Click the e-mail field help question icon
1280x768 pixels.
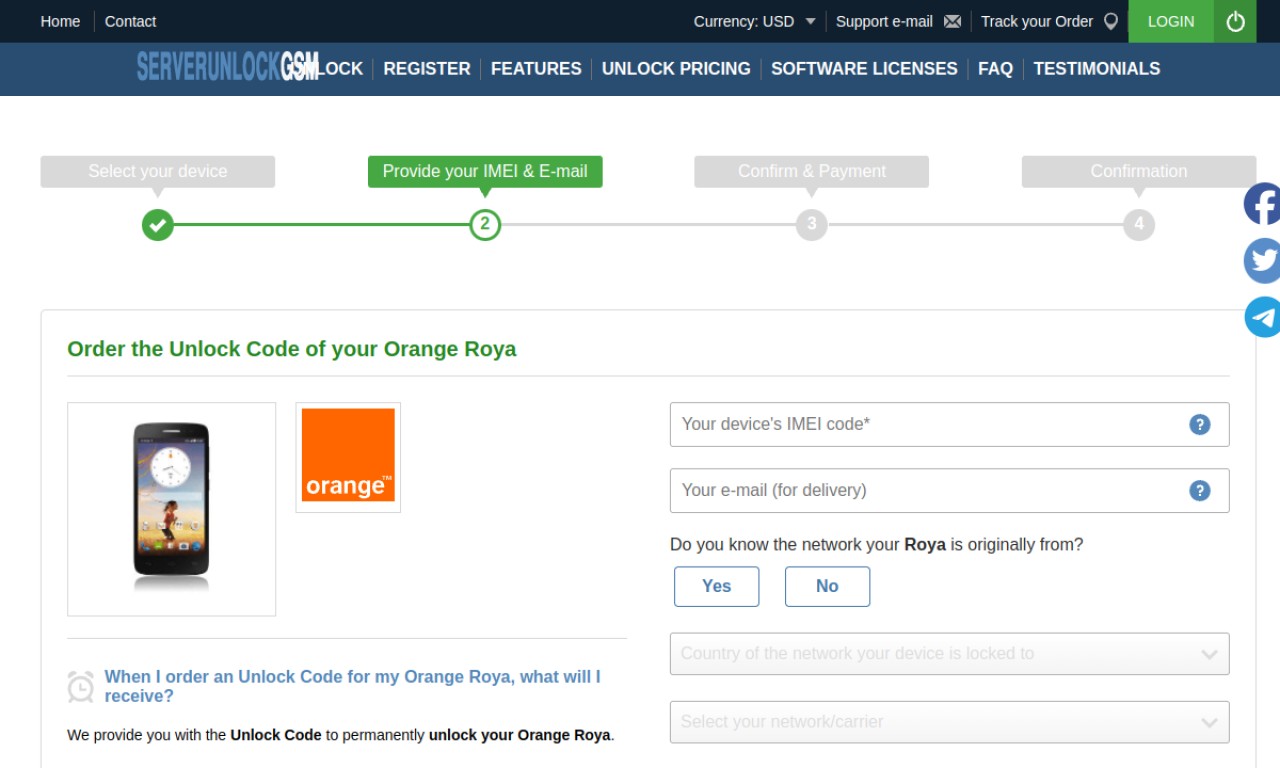pyautogui.click(x=1200, y=490)
